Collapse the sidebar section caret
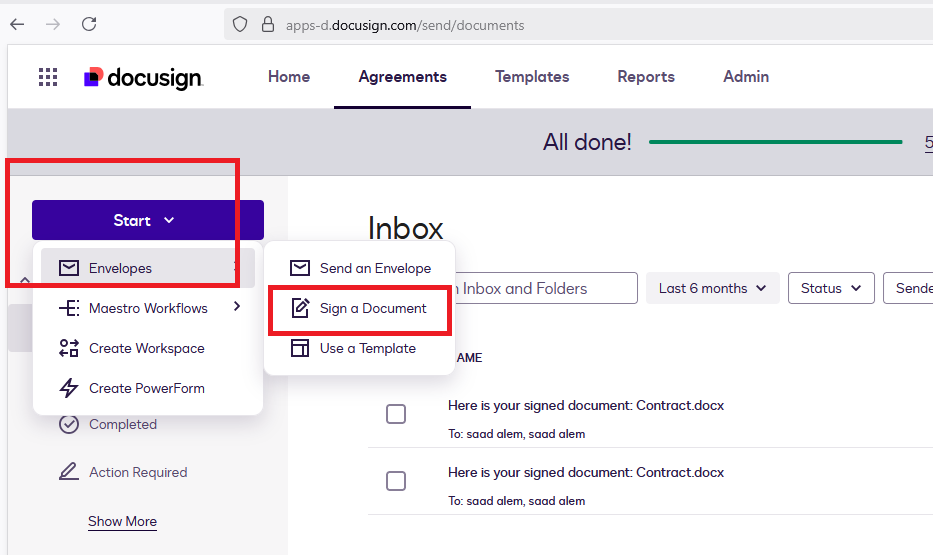 coord(24,280)
